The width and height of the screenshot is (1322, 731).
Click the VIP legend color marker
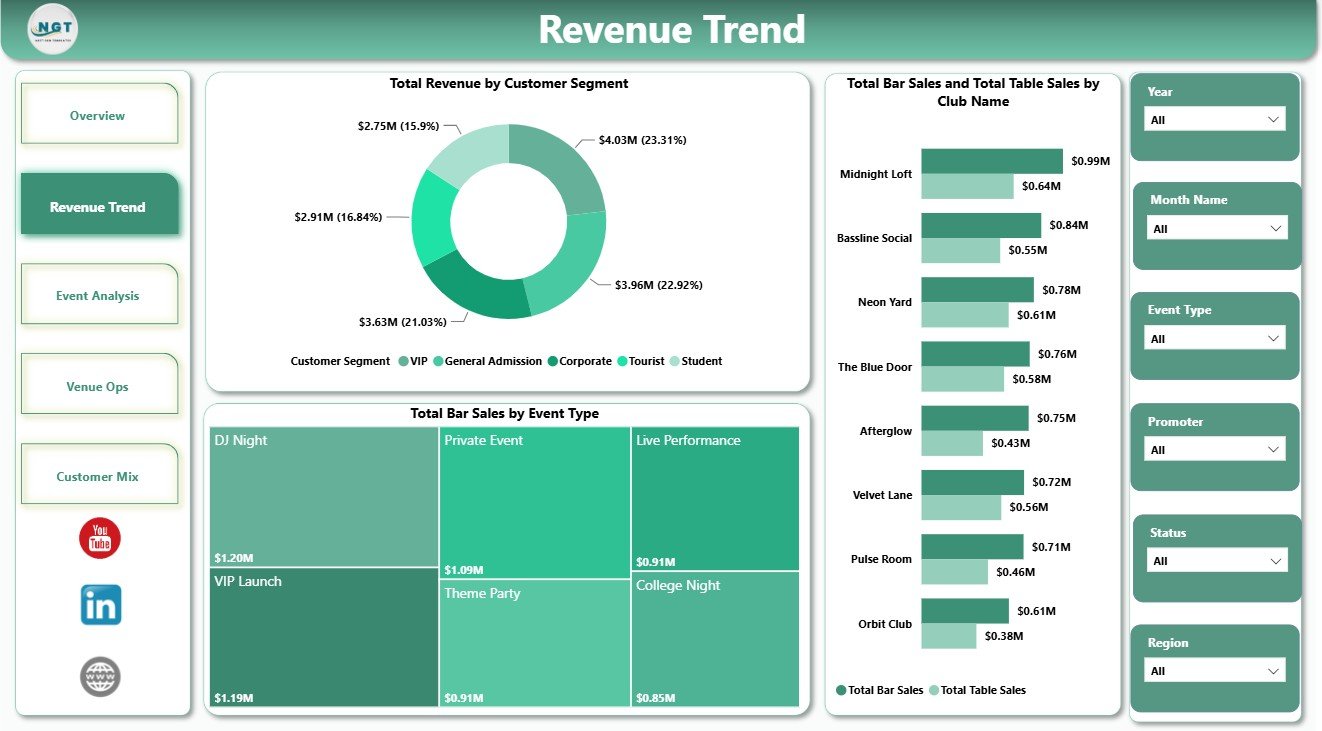coord(403,361)
